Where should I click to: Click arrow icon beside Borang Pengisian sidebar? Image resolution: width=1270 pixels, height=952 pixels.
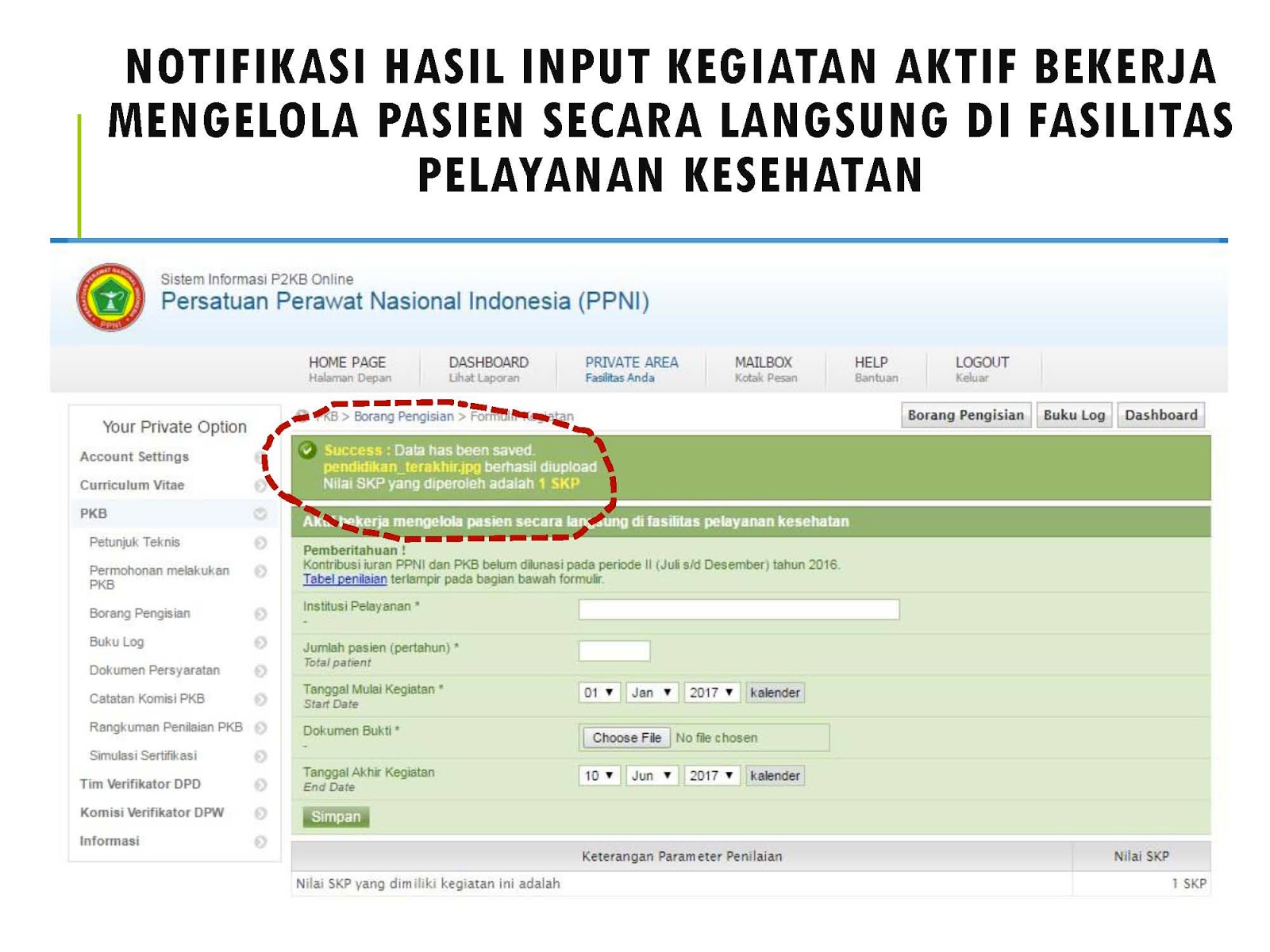pos(260,614)
